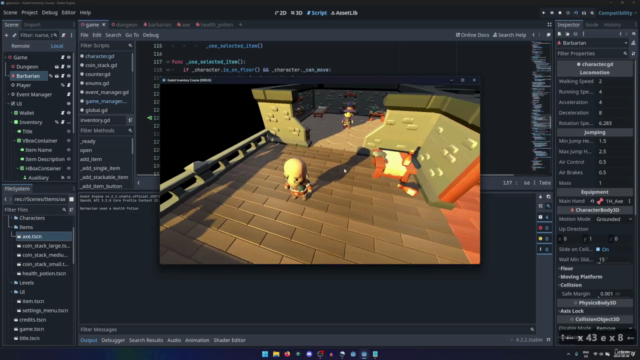Toggle visibility of the Game node
Image resolution: width=640 pixels, height=360 pixels.
point(69,58)
